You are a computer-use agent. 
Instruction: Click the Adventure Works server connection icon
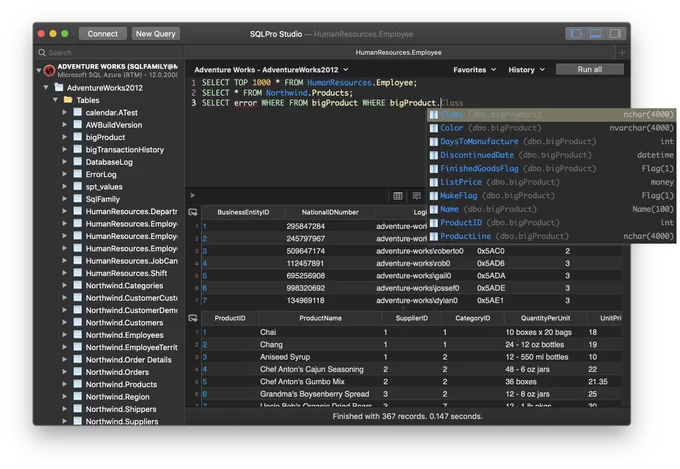tap(49, 70)
